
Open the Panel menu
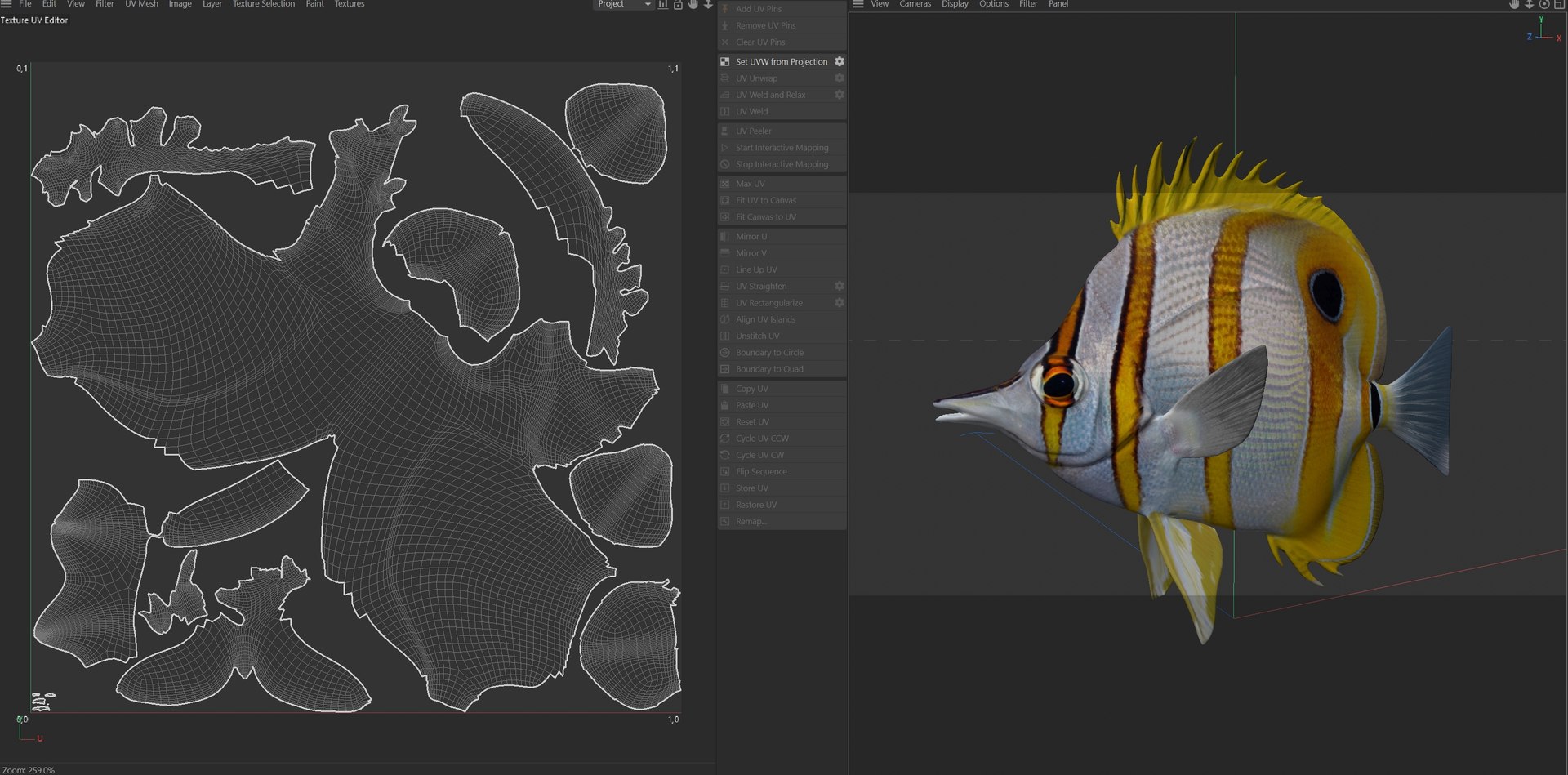pyautogui.click(x=1058, y=4)
